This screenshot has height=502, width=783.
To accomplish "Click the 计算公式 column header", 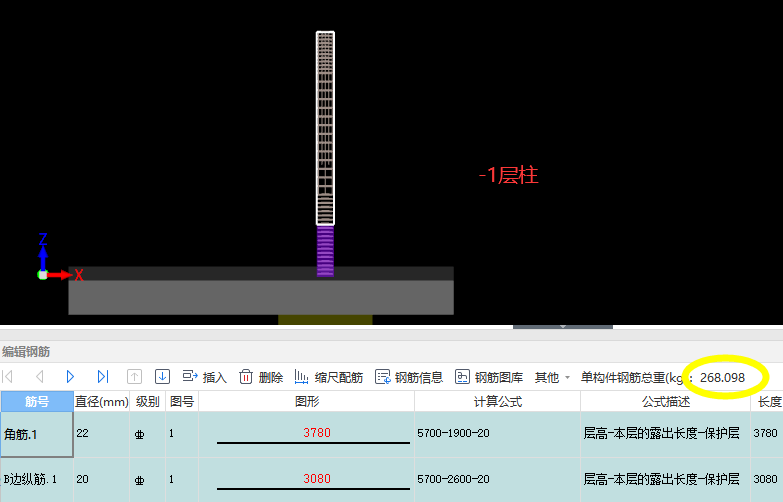I will 497,401.
